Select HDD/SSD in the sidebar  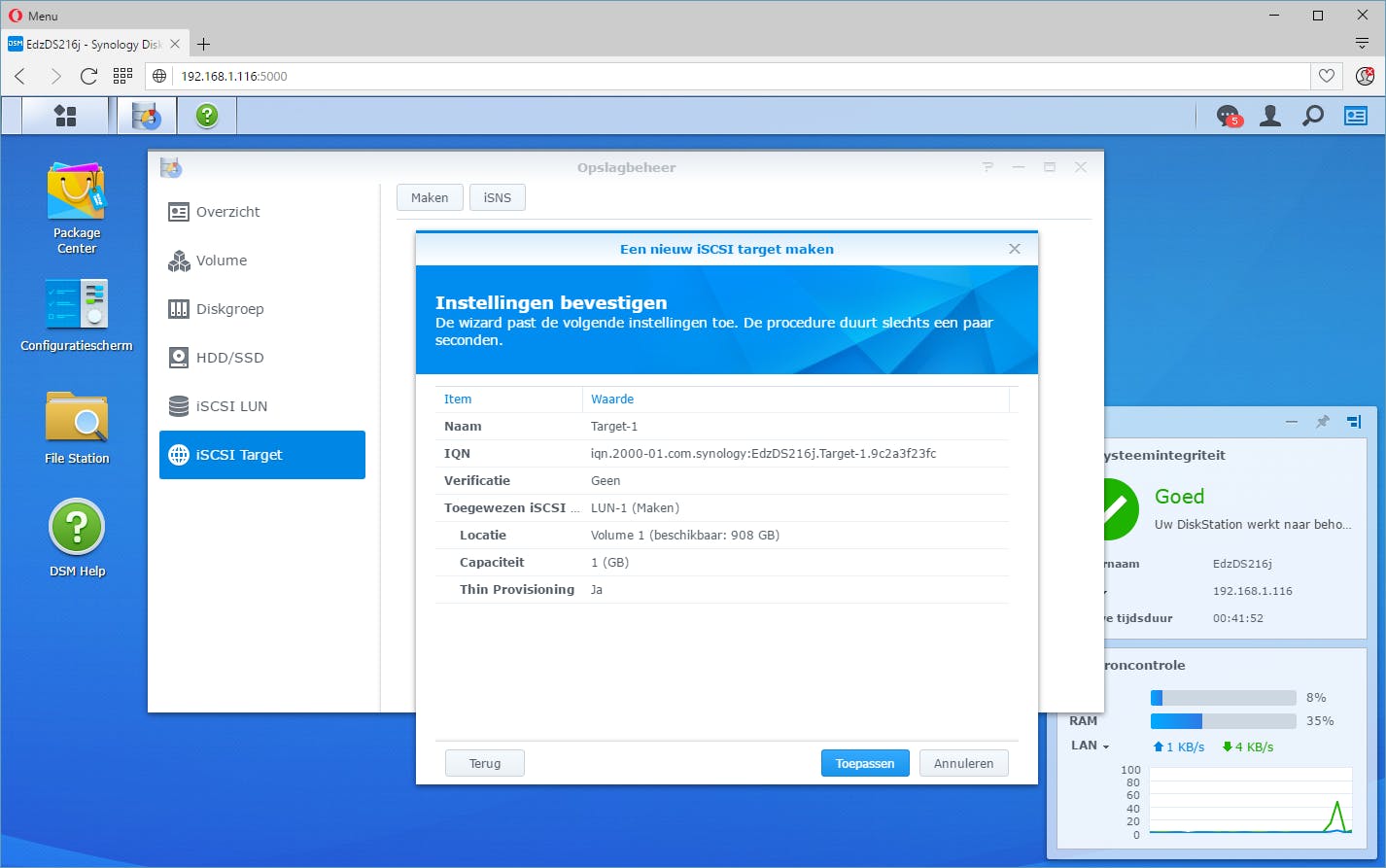coord(262,358)
